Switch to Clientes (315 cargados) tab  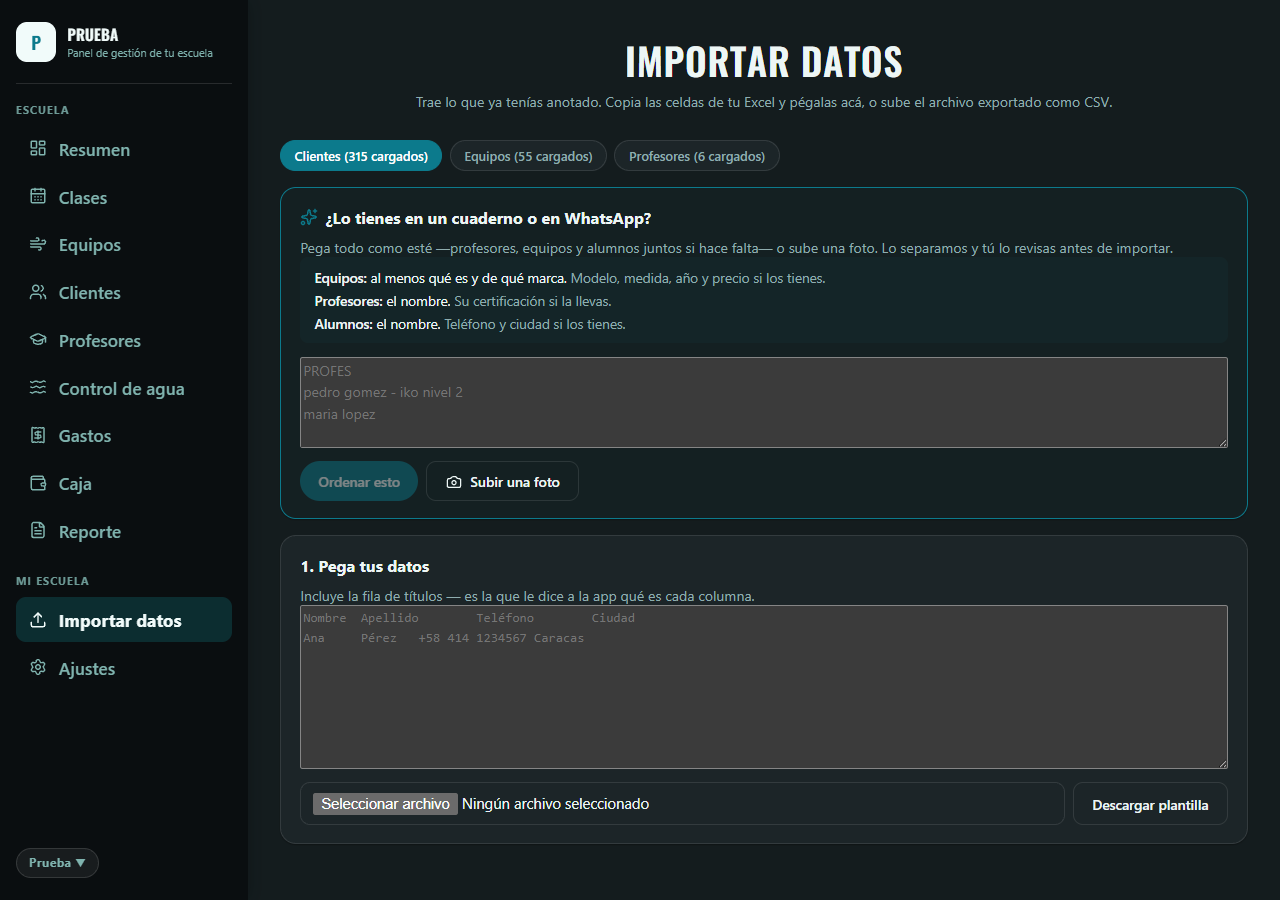361,156
